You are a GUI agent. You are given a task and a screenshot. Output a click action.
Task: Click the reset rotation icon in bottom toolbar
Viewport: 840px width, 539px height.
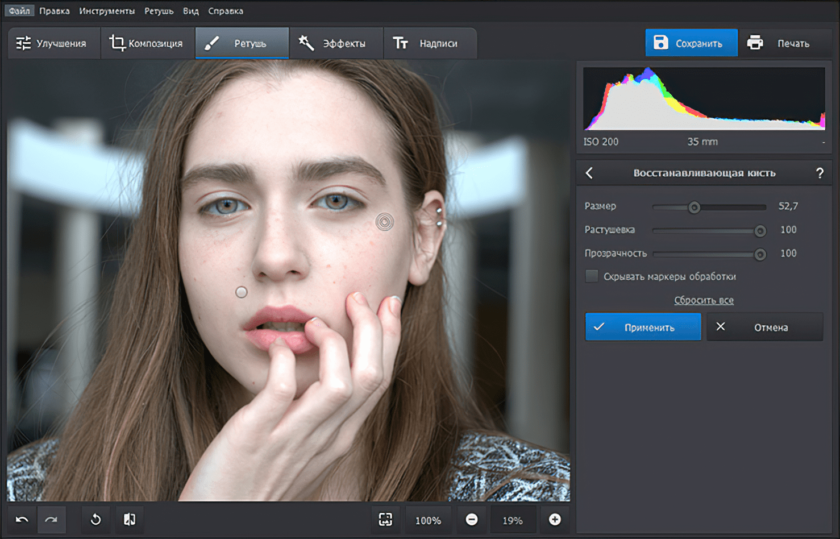pos(96,520)
